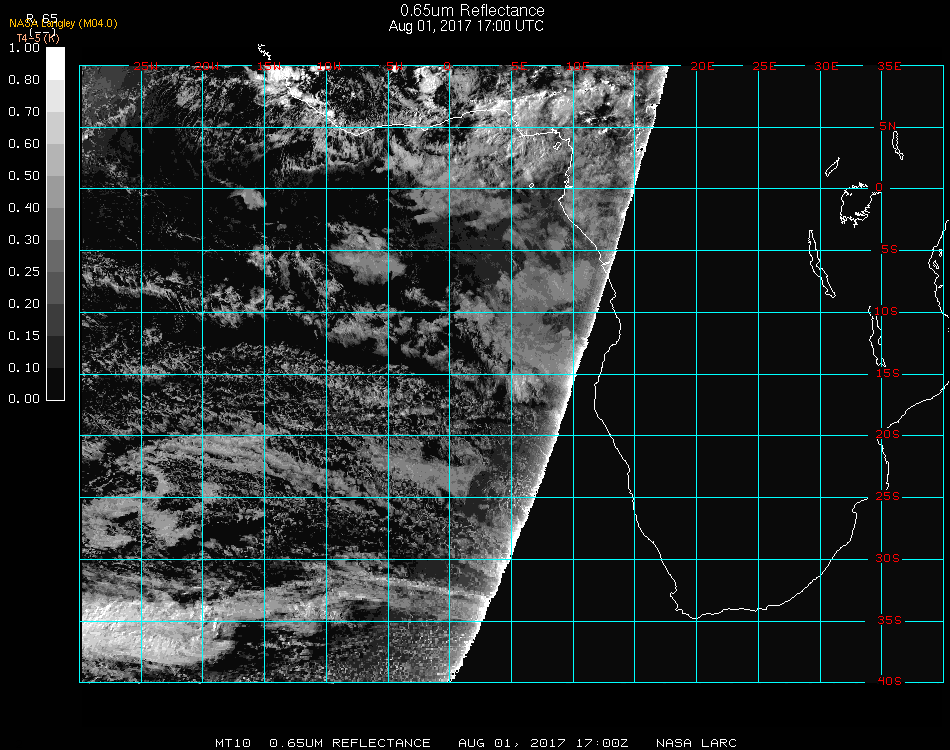The width and height of the screenshot is (950, 750).
Task: Click the 5S latitude label
Action: point(889,250)
